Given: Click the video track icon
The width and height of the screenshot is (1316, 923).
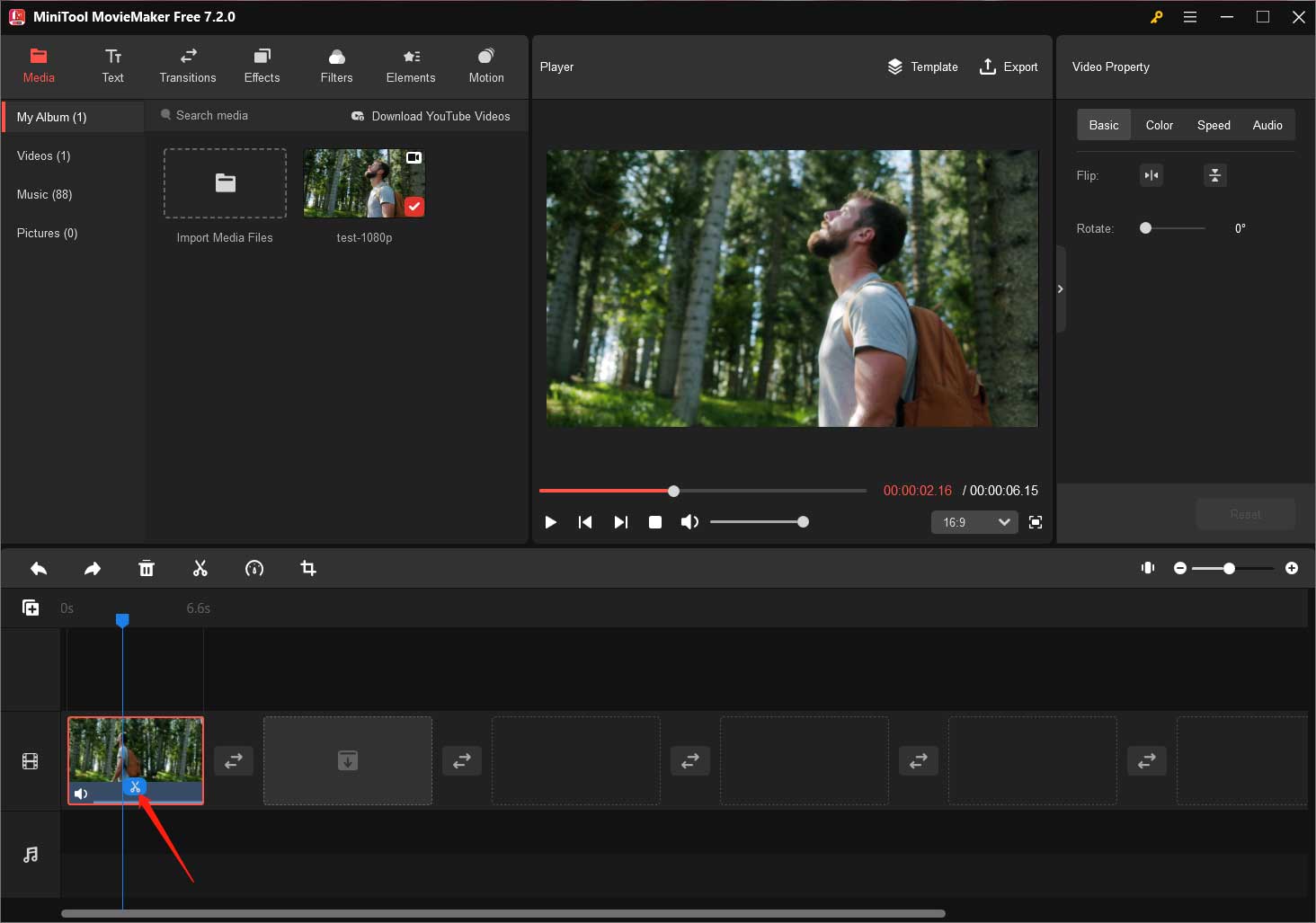Looking at the screenshot, I should pyautogui.click(x=31, y=762).
